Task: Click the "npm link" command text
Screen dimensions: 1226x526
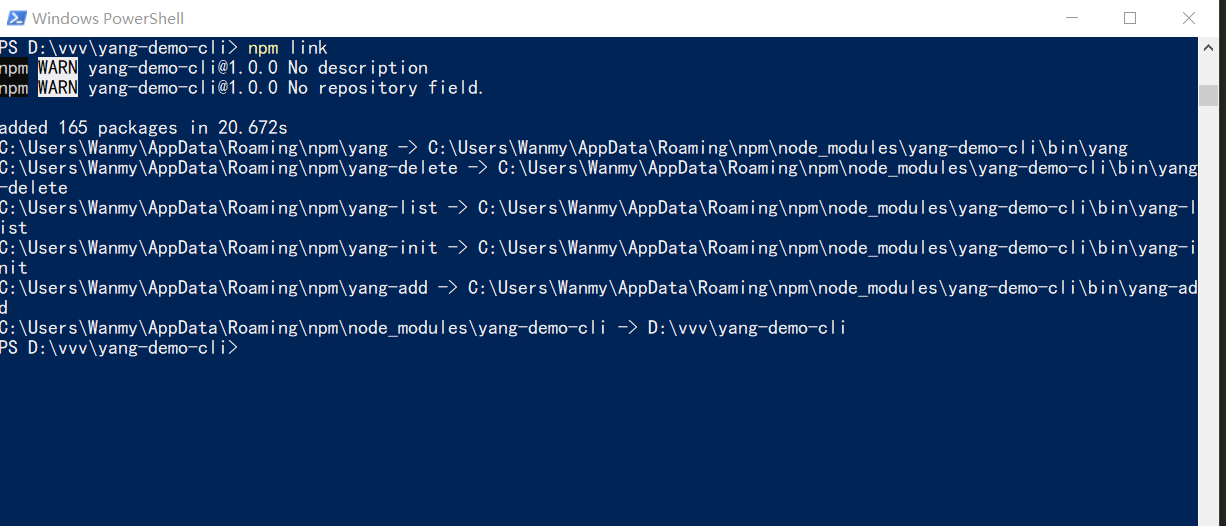Action: 288,48
